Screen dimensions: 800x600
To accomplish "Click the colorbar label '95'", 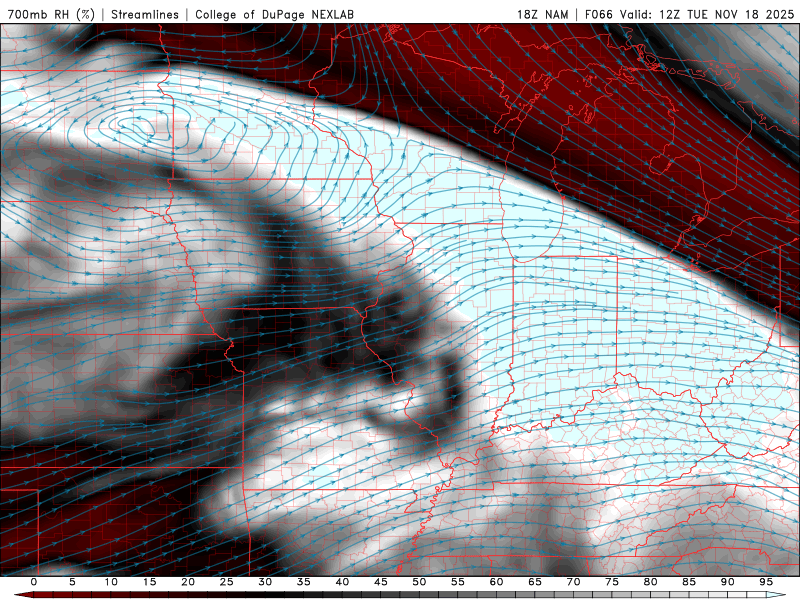I will [766, 582].
